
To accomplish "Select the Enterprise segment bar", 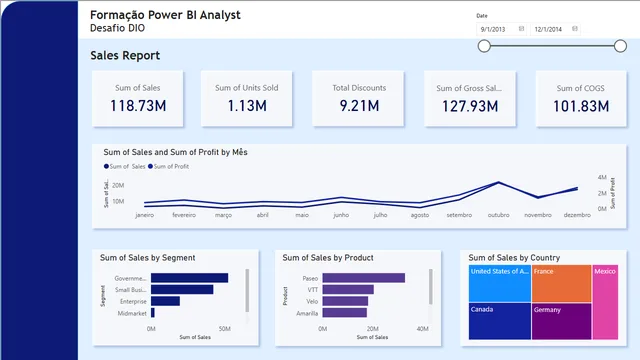I will click(165, 301).
